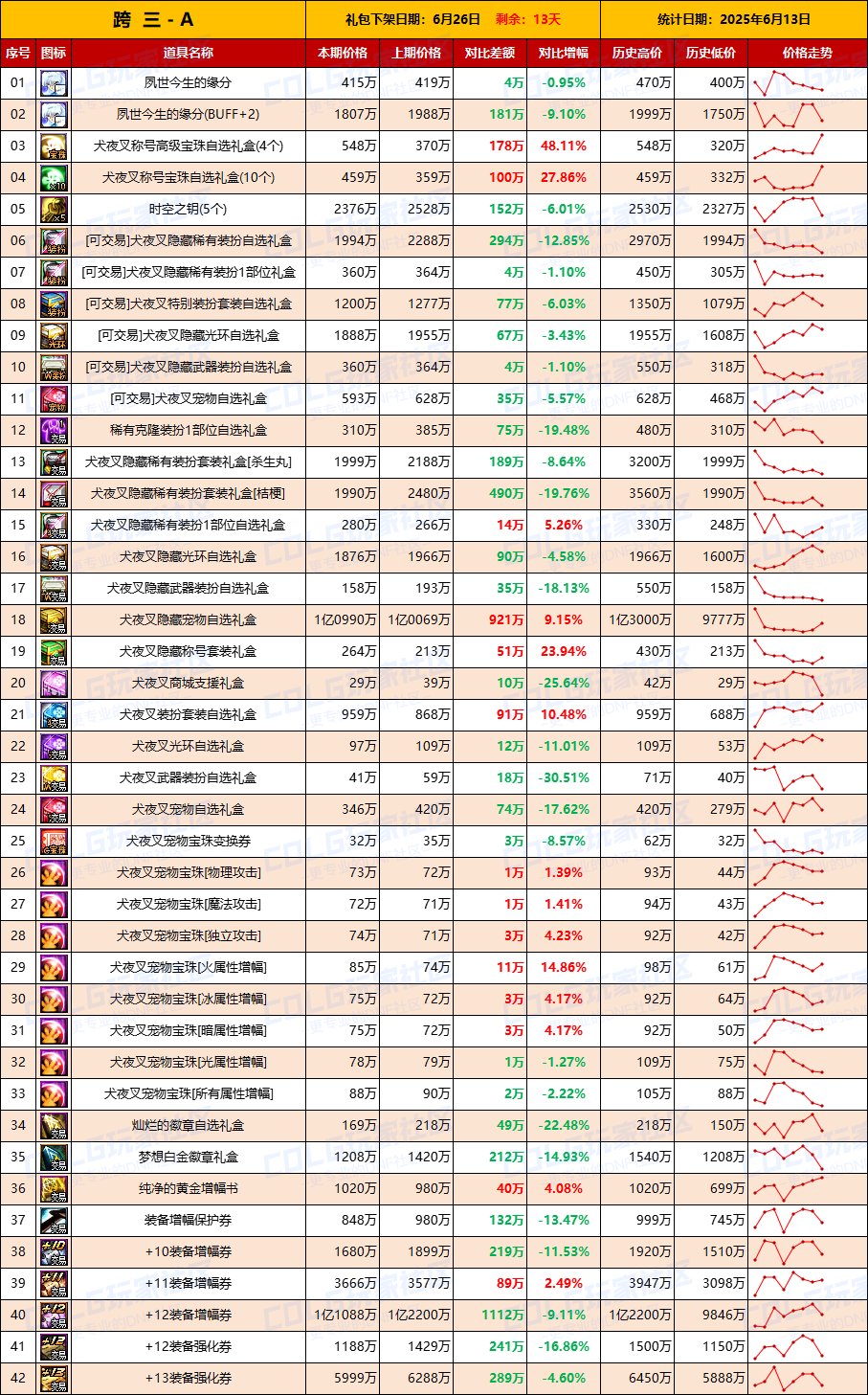Select the 灿烂的徽章自选礼盒 icon
The width and height of the screenshot is (868, 1395).
click(x=54, y=1126)
